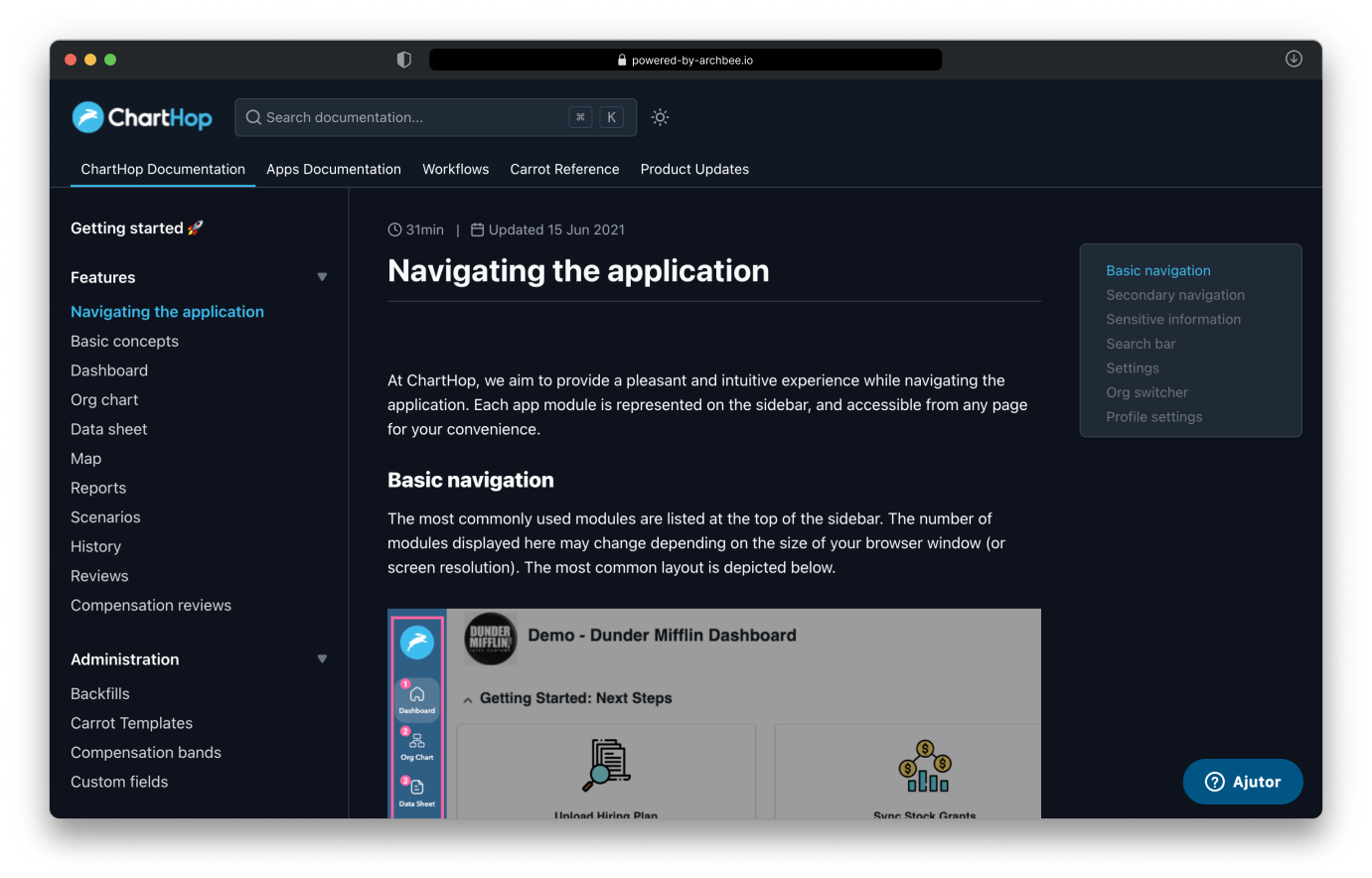1372x878 pixels.
Task: Open Scenarios page
Action: point(105,517)
